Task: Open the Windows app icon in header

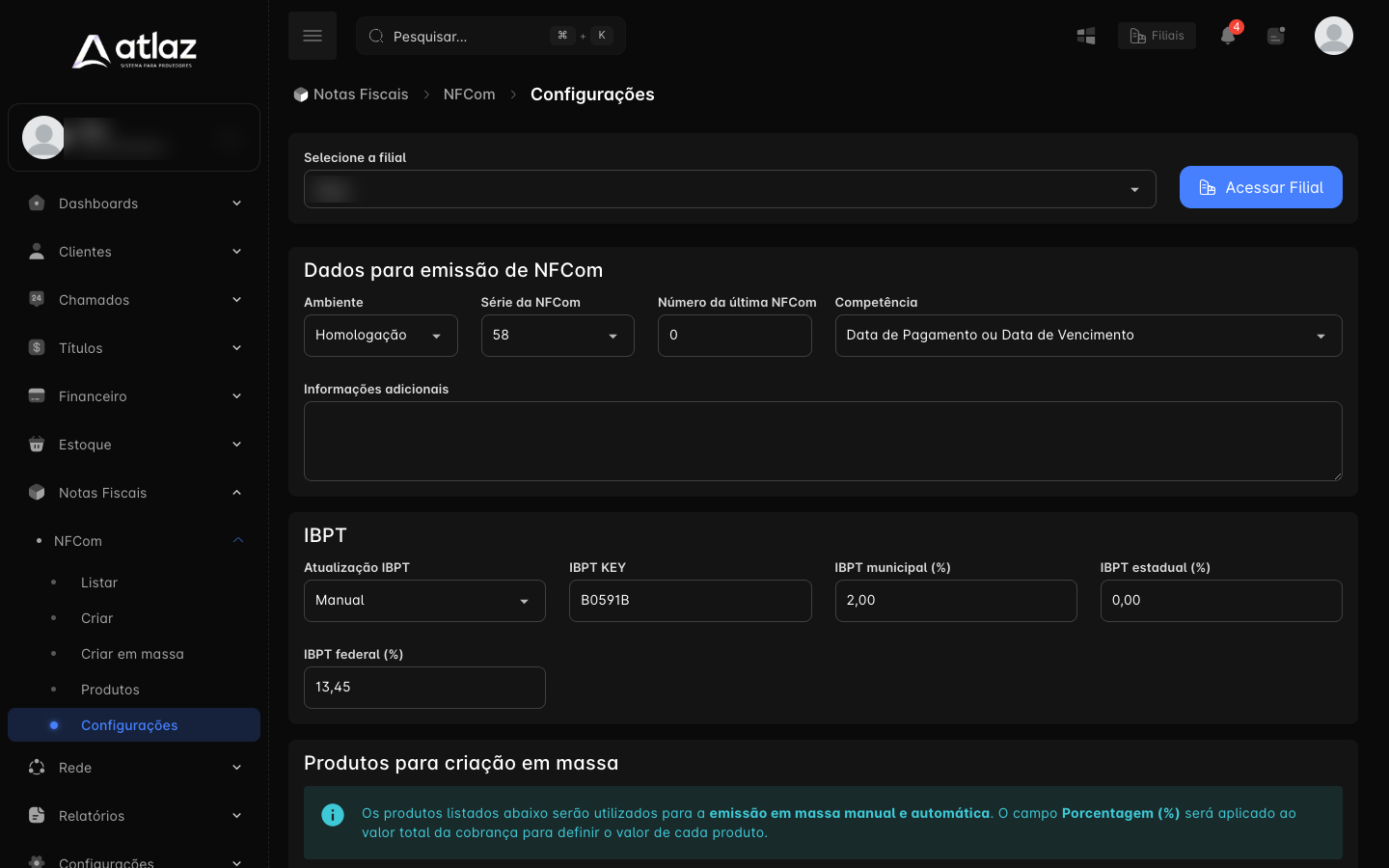Action: [x=1086, y=36]
